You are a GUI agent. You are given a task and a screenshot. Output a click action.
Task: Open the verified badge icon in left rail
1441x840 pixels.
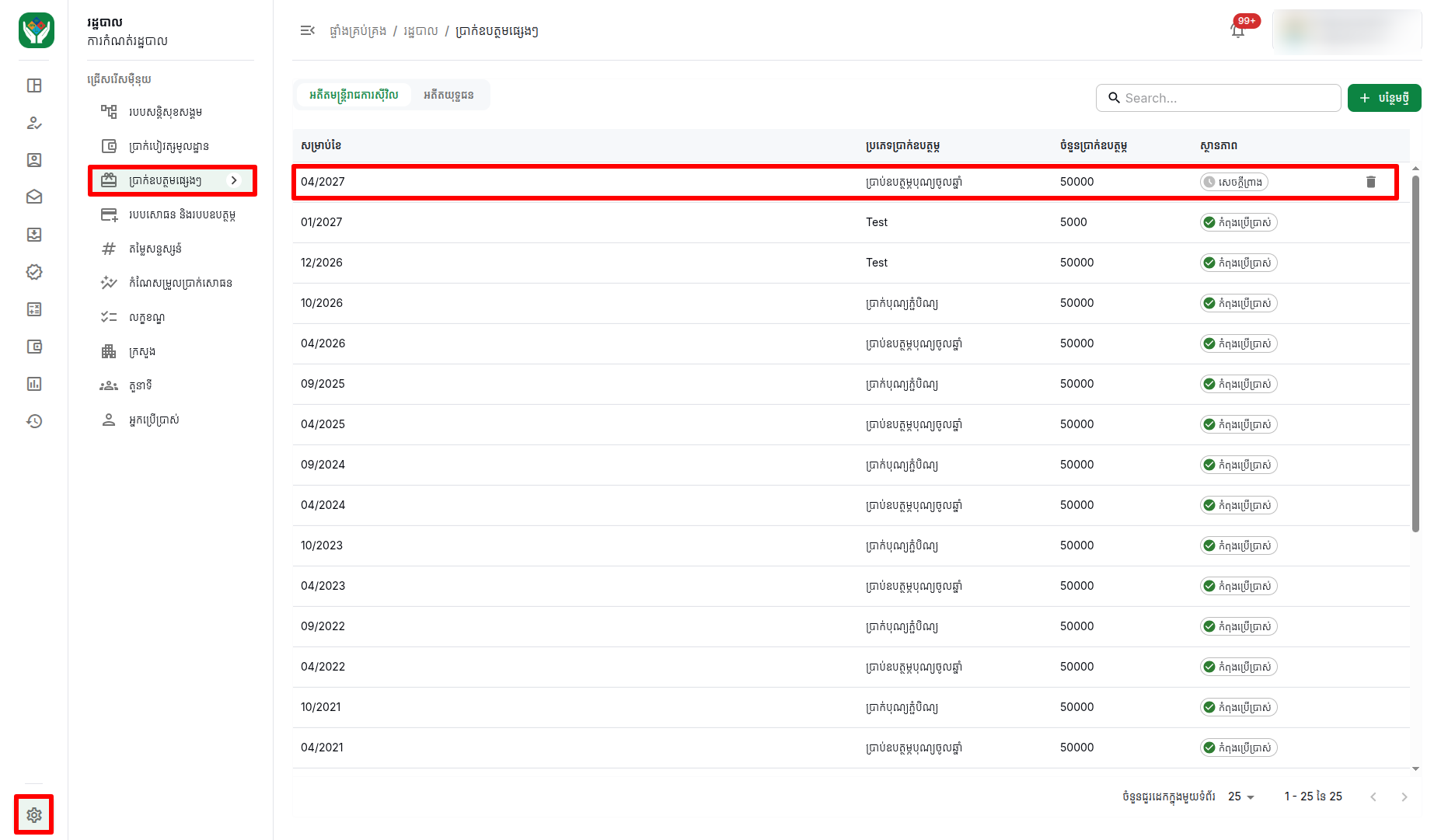tap(34, 272)
